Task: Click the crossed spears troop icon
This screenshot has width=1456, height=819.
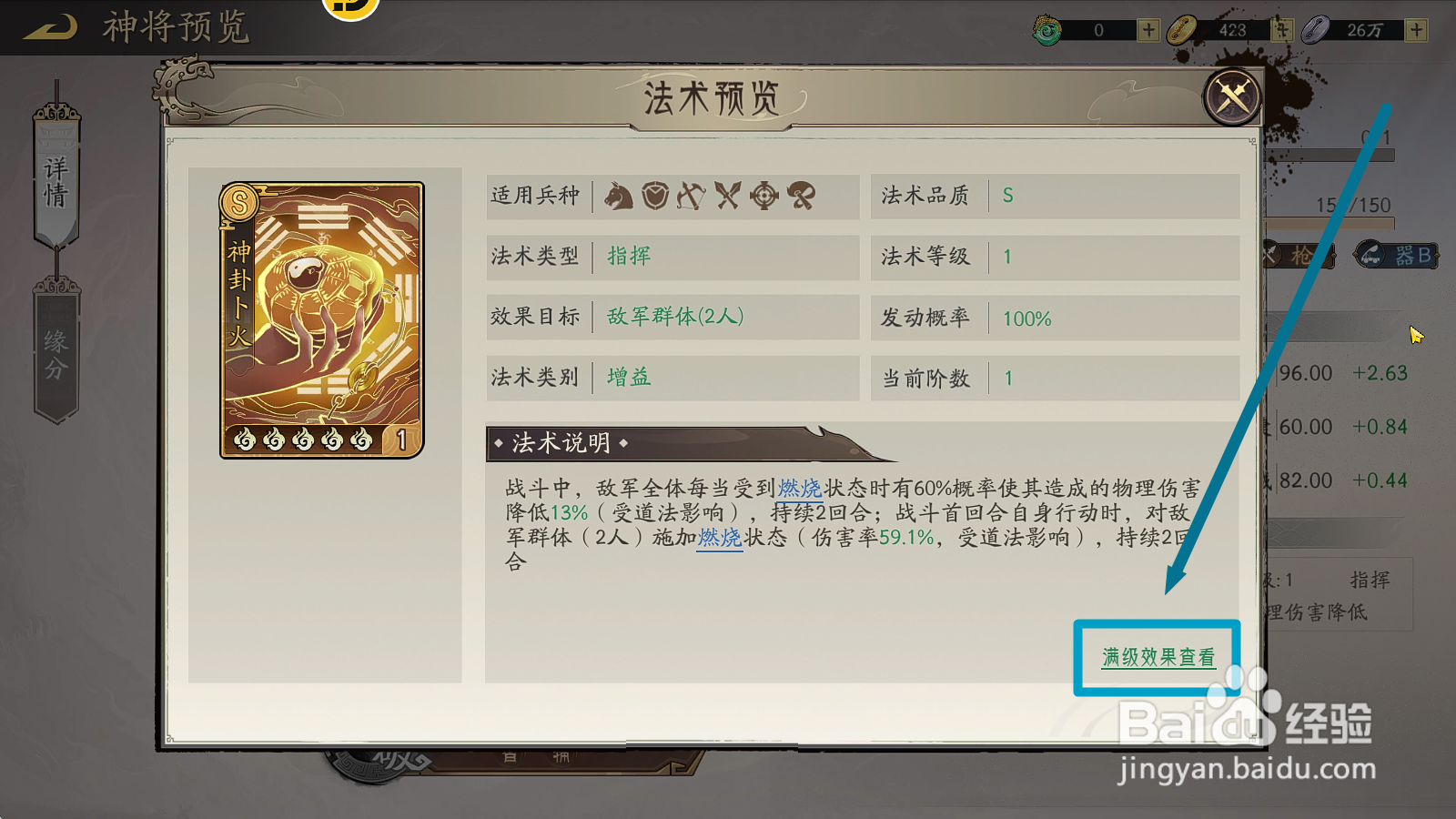Action: tap(728, 196)
